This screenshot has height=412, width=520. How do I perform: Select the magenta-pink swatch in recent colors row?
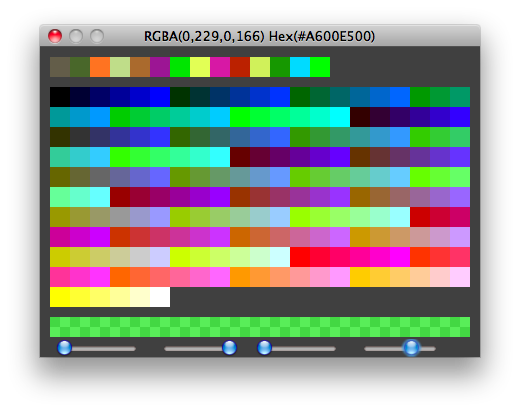220,67
